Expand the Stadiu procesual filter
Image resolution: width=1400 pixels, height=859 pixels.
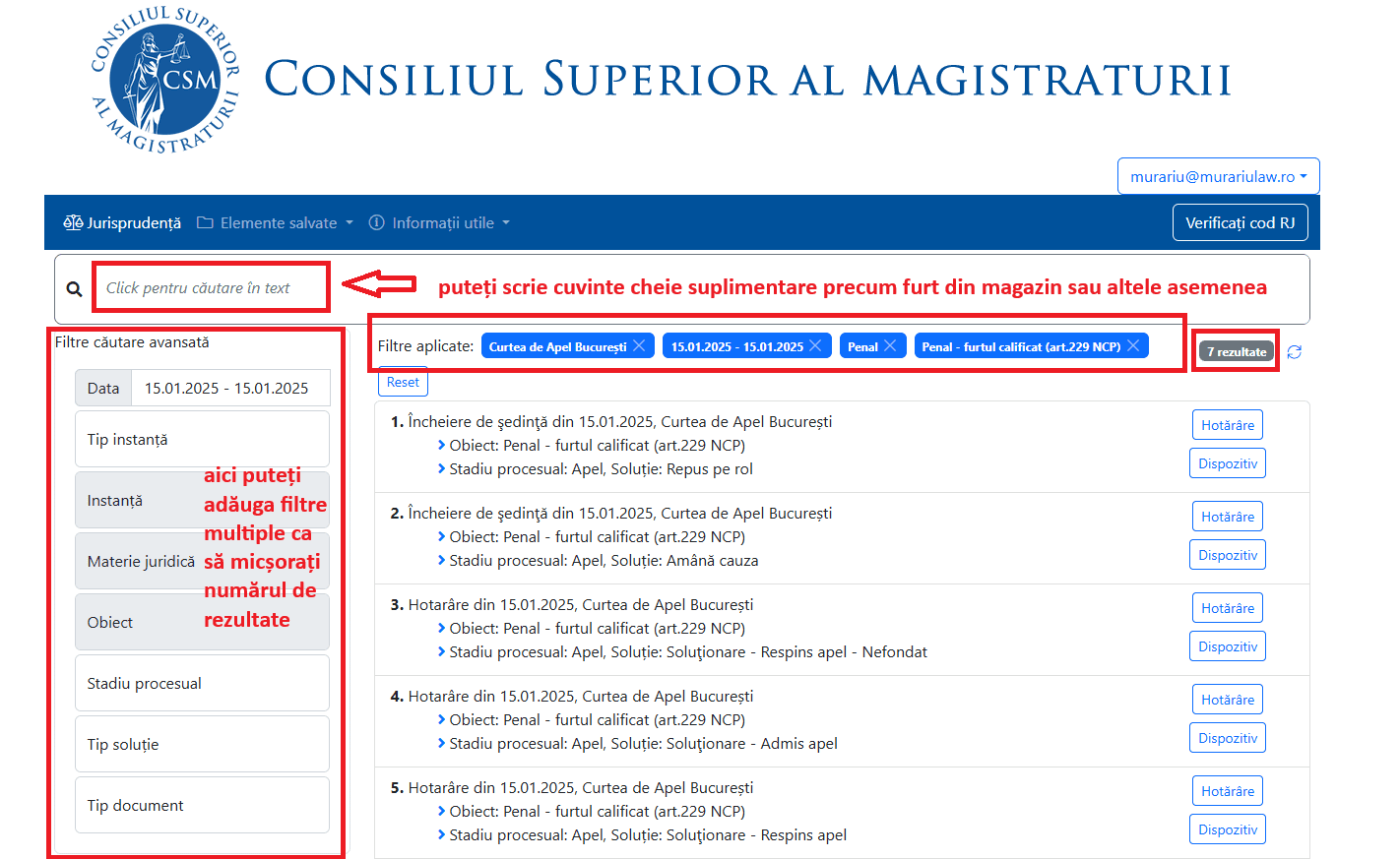click(x=202, y=683)
